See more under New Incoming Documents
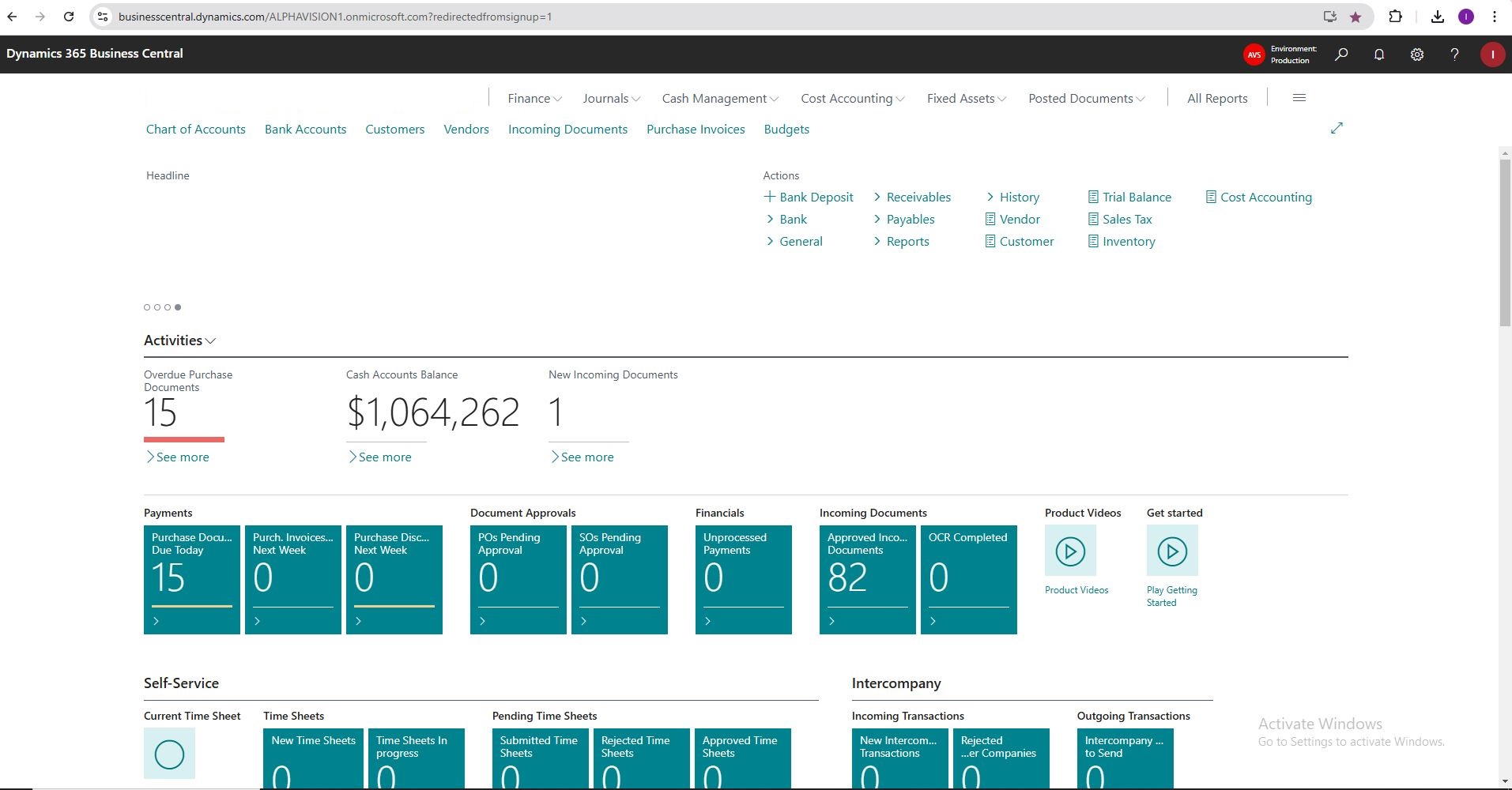The height and width of the screenshot is (790, 1512). tap(583, 457)
